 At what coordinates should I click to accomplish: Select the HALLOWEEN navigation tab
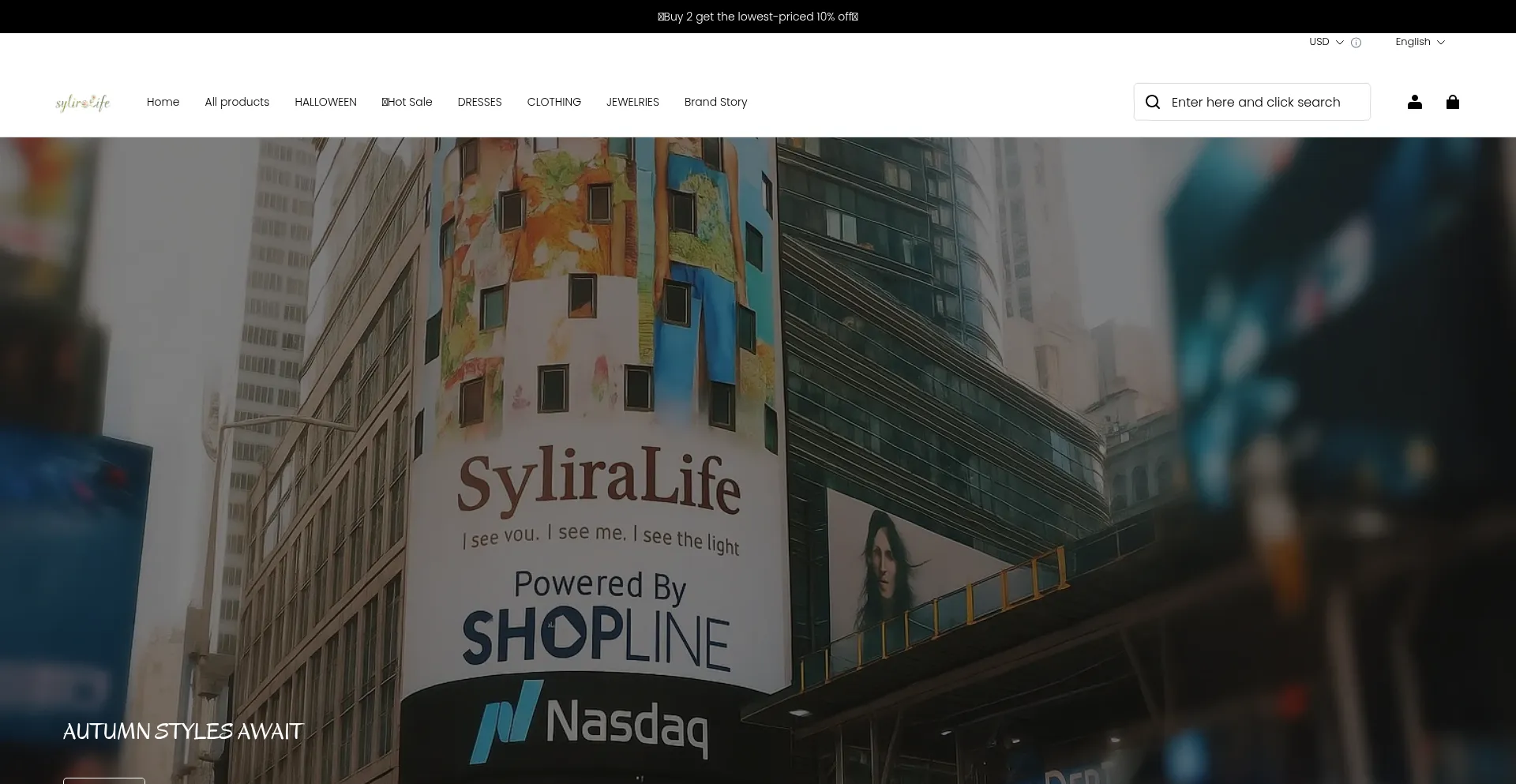pyautogui.click(x=325, y=102)
